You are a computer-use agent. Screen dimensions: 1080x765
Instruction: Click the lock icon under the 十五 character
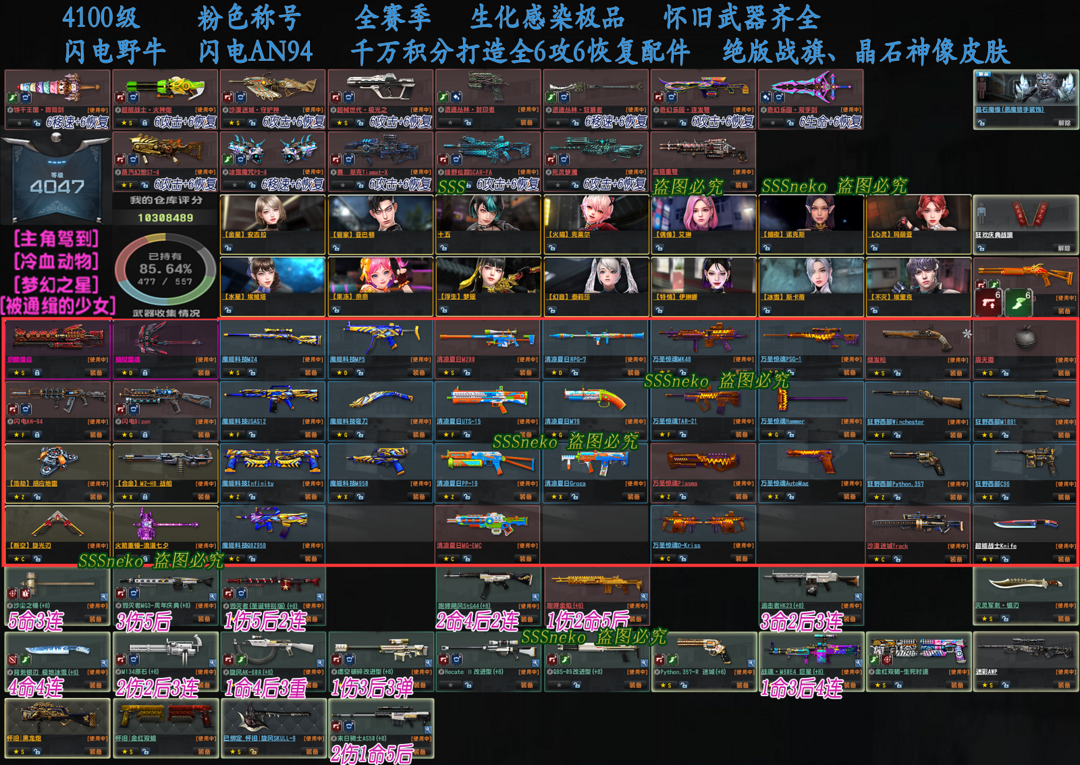(444, 247)
